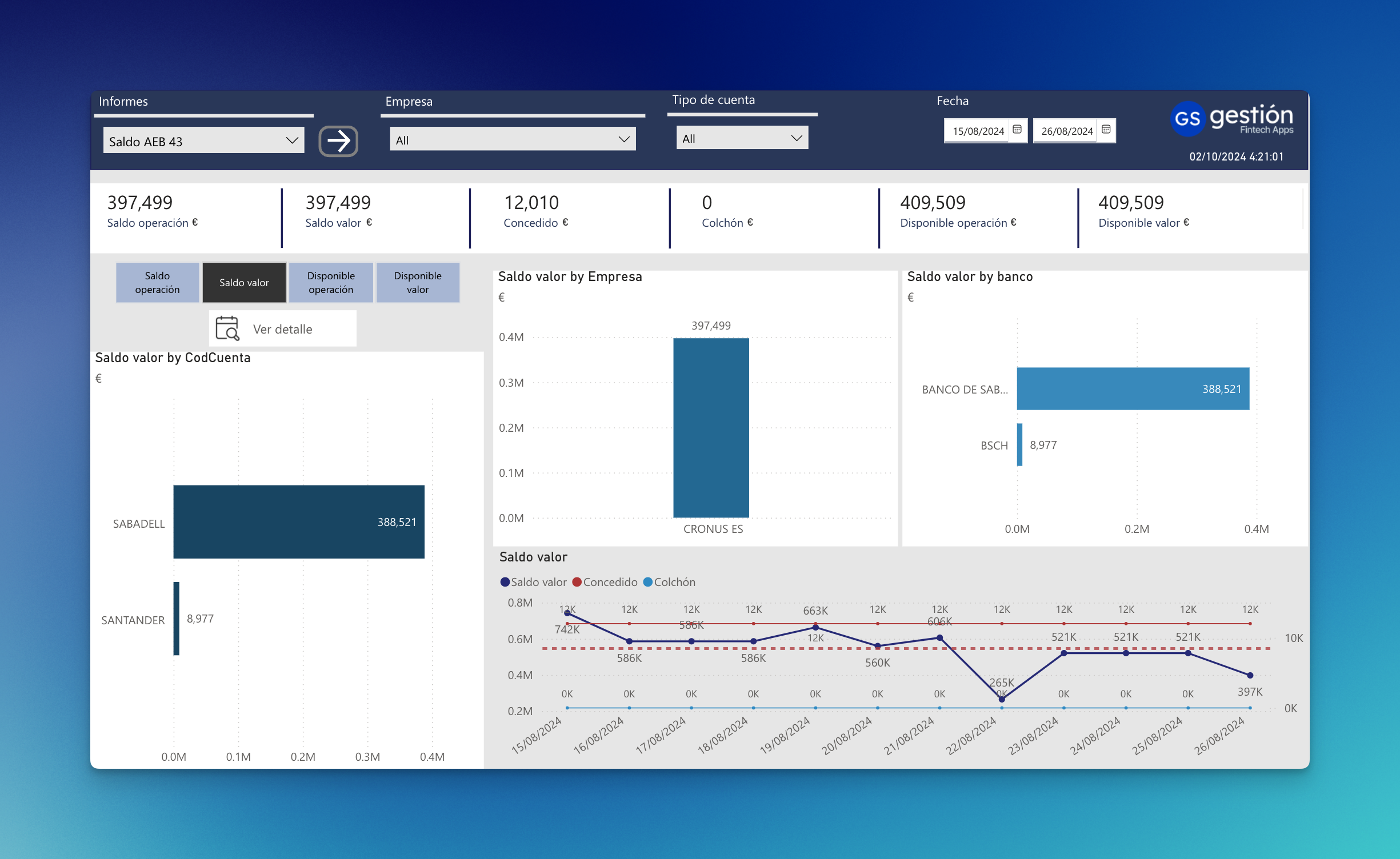Click the Ver detalle calendar search icon
The height and width of the screenshot is (859, 1400).
(227, 328)
